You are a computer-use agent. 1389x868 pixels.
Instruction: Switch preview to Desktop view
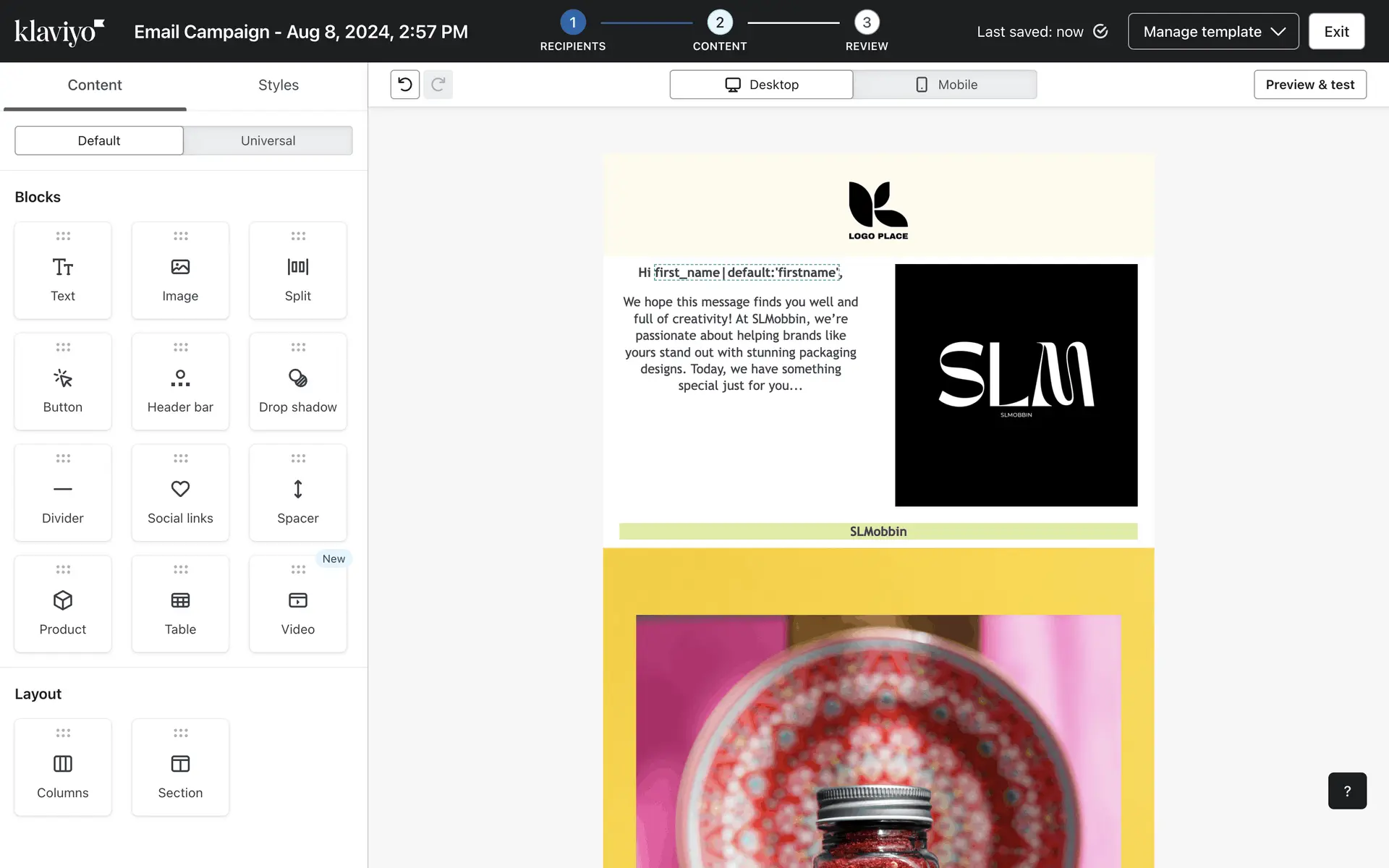coord(761,85)
